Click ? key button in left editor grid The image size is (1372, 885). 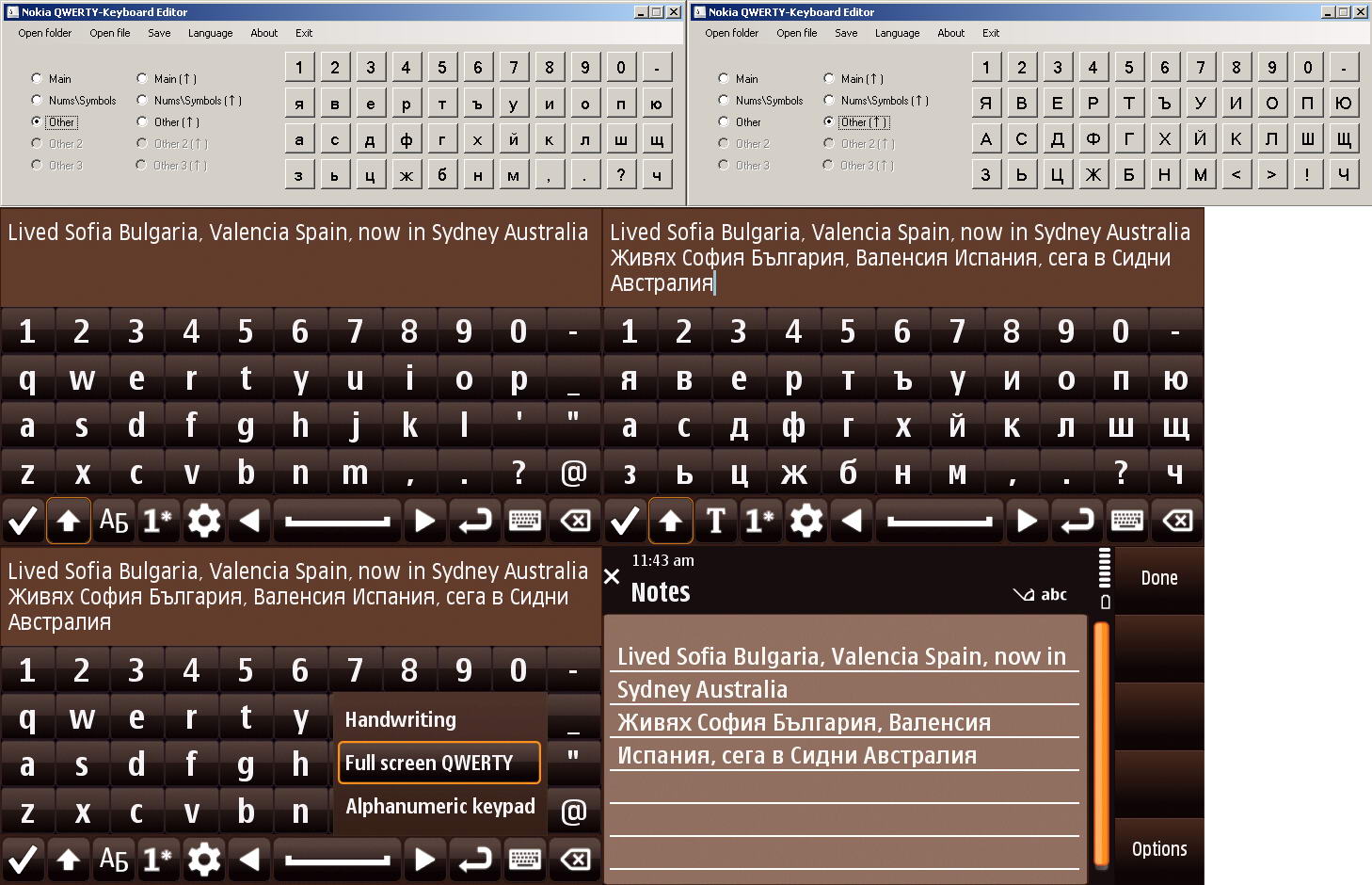point(621,175)
